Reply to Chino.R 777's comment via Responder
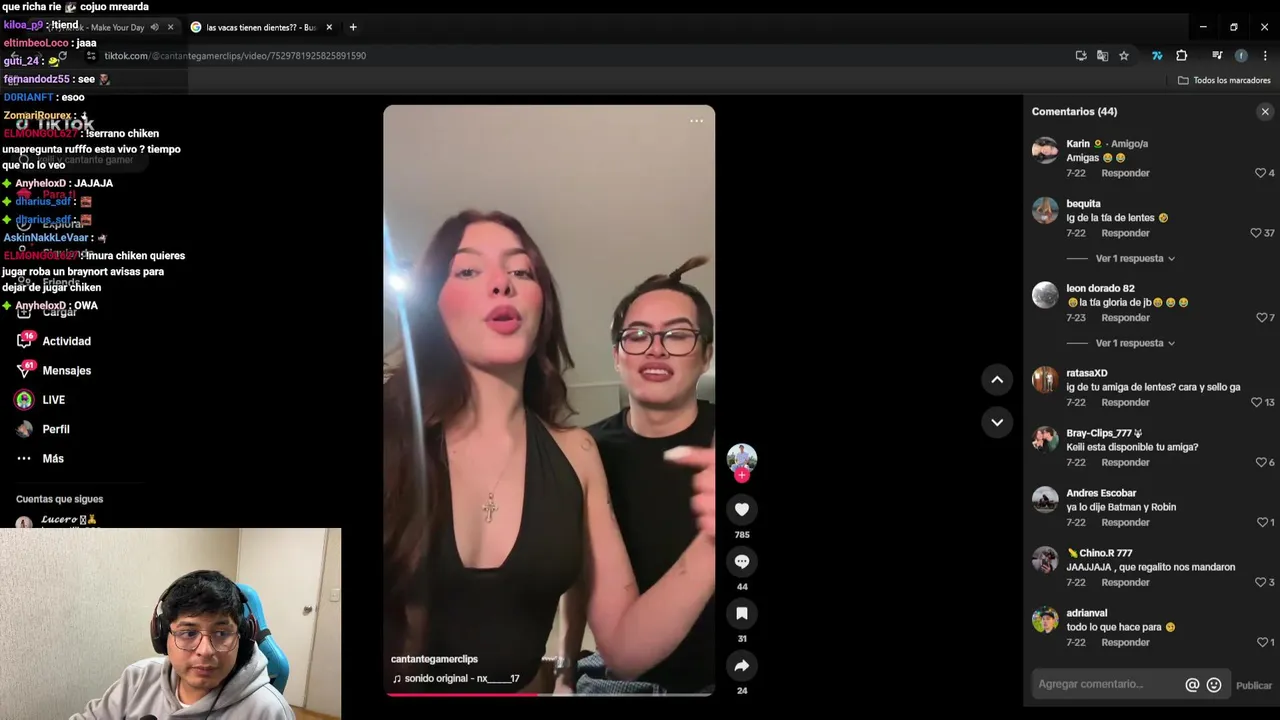 click(x=1125, y=582)
